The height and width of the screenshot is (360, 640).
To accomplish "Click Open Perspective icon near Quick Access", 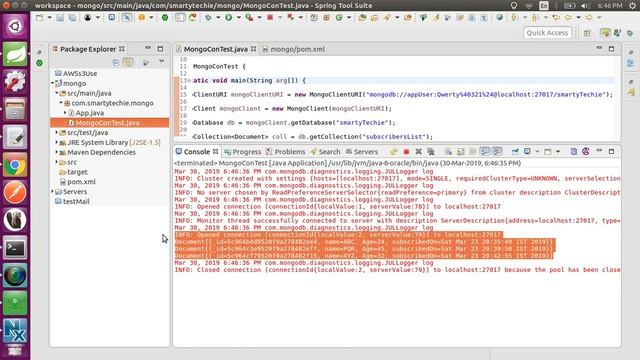I will click(x=587, y=33).
